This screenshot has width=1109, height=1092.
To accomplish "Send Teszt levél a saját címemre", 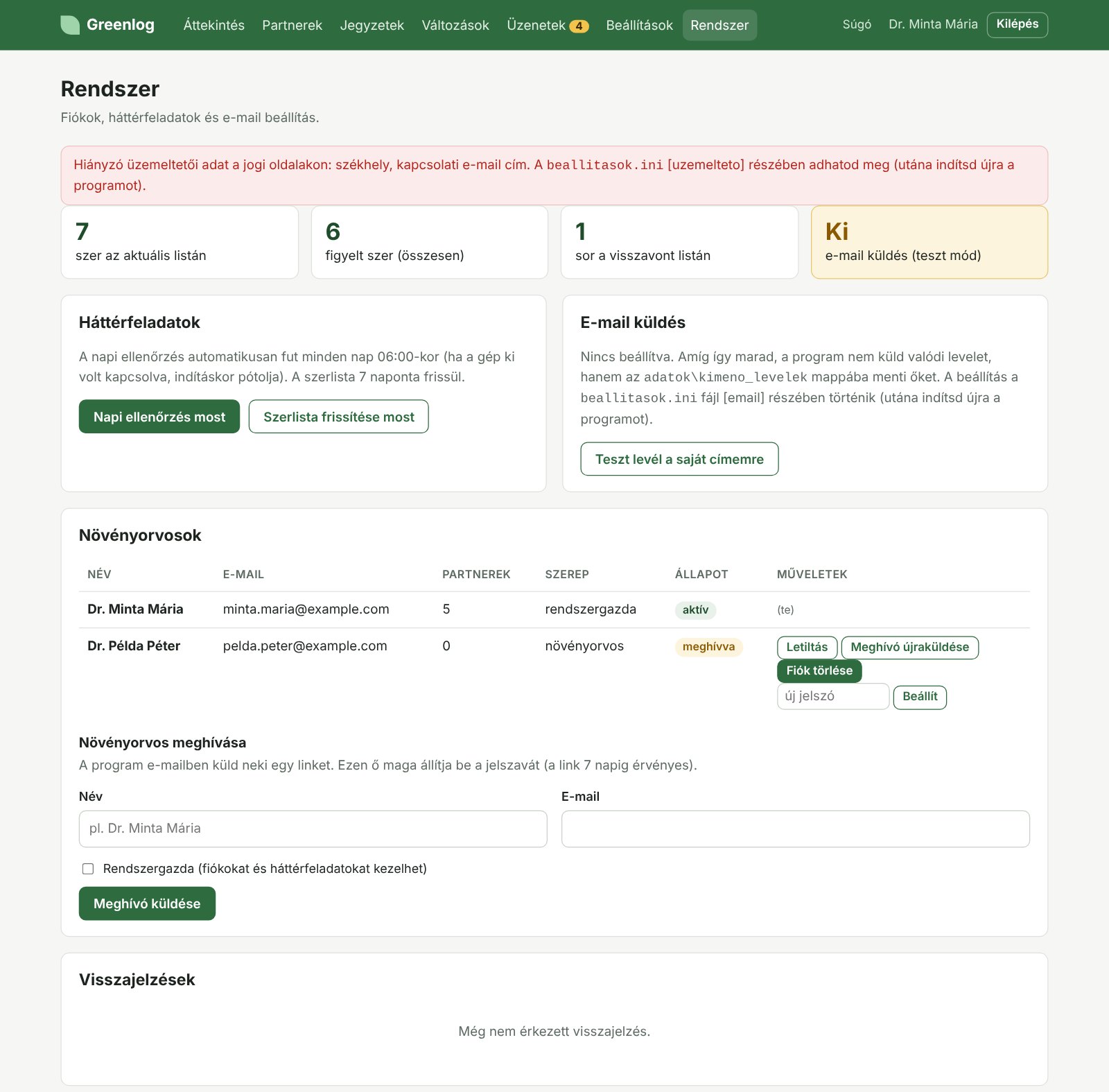I will (x=679, y=459).
